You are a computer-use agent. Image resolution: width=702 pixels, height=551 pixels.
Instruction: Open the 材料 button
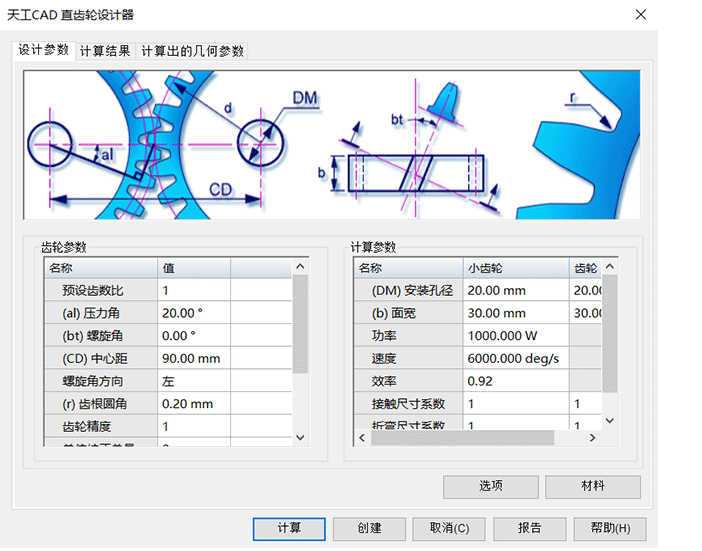tap(593, 487)
